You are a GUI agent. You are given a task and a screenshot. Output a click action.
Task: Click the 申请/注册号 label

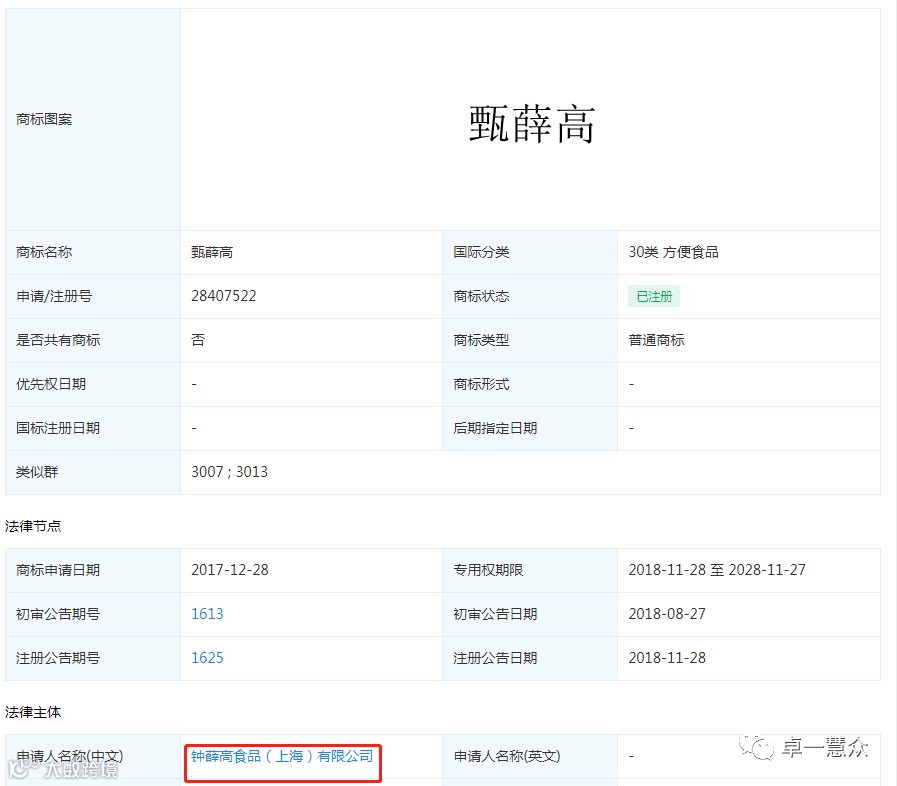(x=54, y=296)
